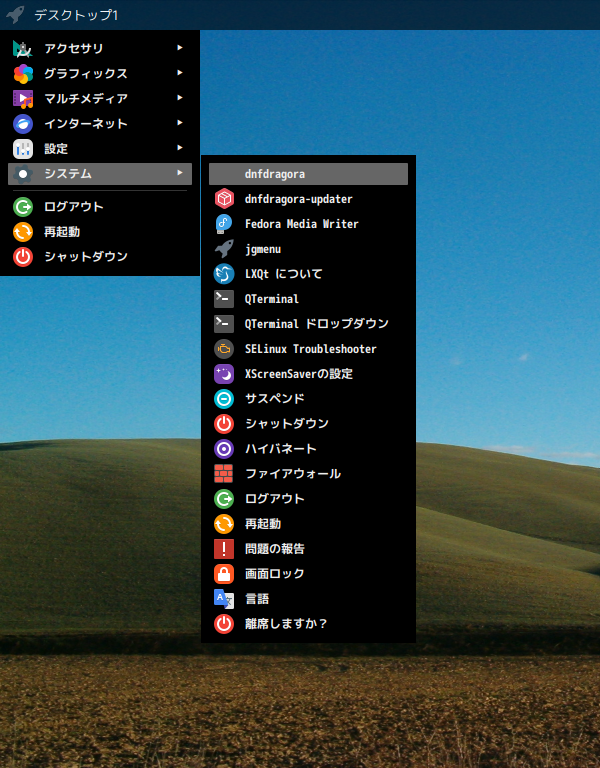The width and height of the screenshot is (600, 768).
Task: Open ファイアウォール entry text
Action: click(293, 474)
